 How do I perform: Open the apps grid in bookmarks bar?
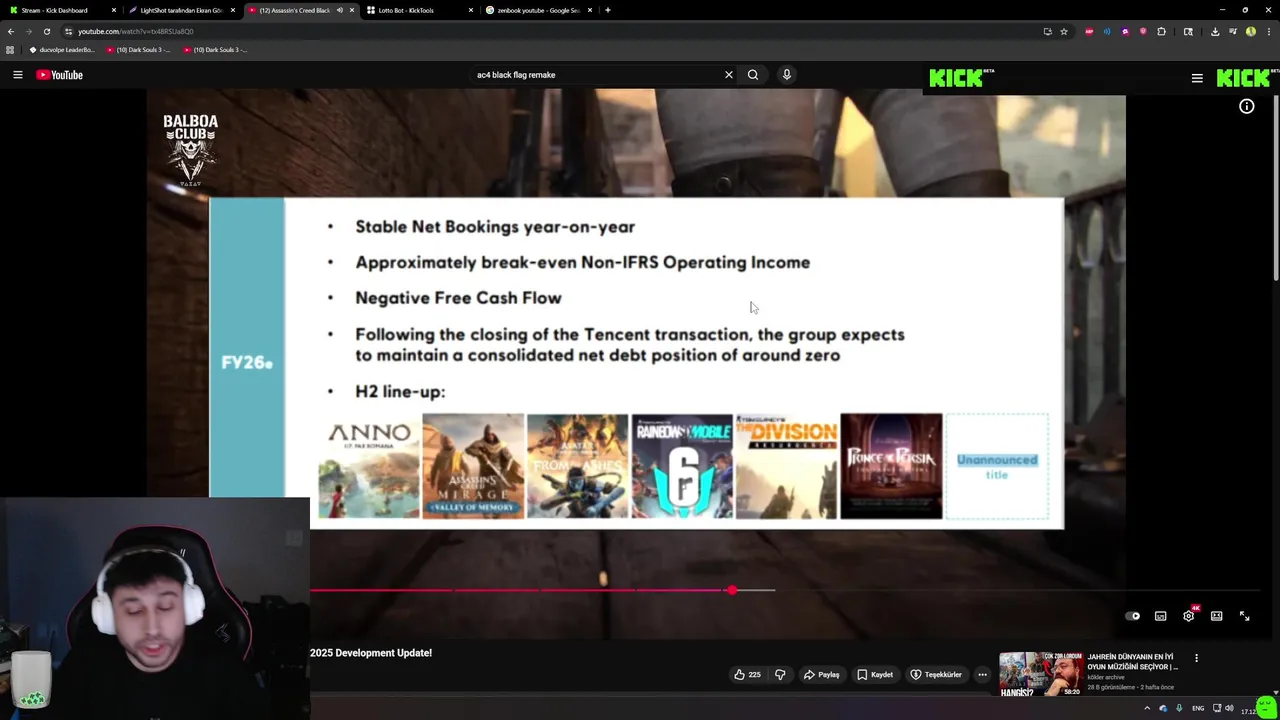point(11,50)
